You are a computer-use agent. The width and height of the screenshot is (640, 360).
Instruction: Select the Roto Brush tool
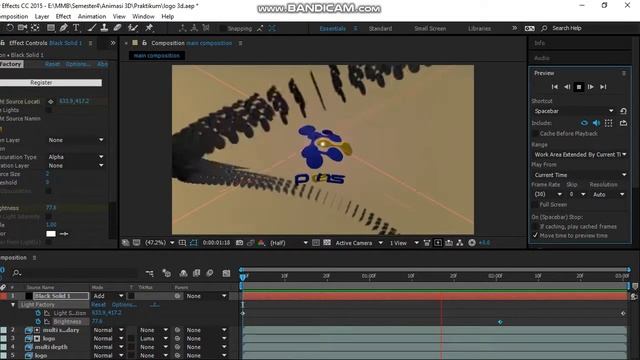133,28
